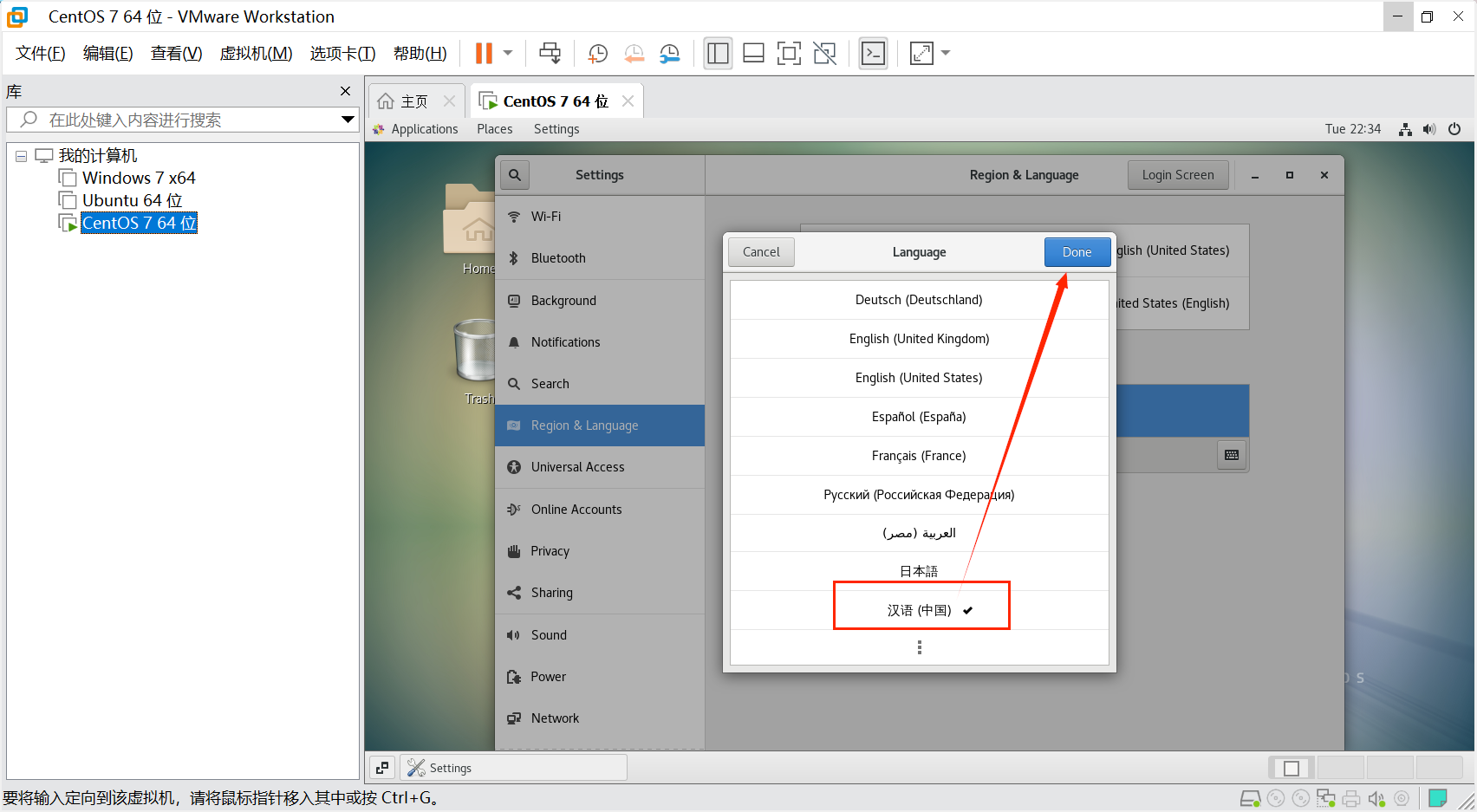The image size is (1477, 812).
Task: Select 汉语 (中国) language
Action: pos(919,610)
